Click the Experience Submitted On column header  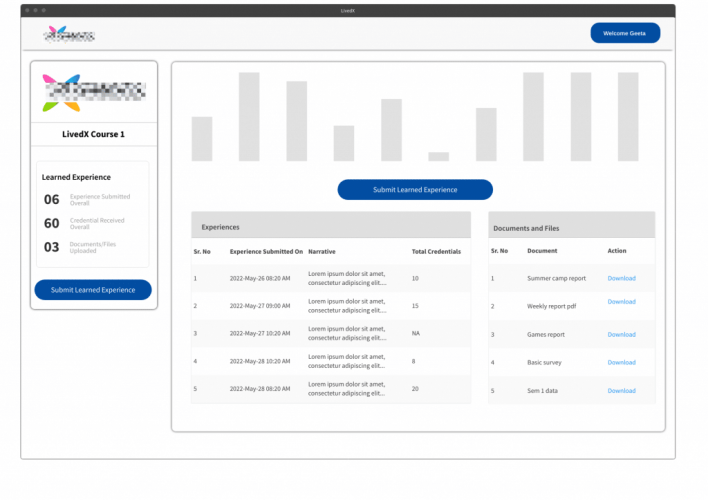point(266,252)
